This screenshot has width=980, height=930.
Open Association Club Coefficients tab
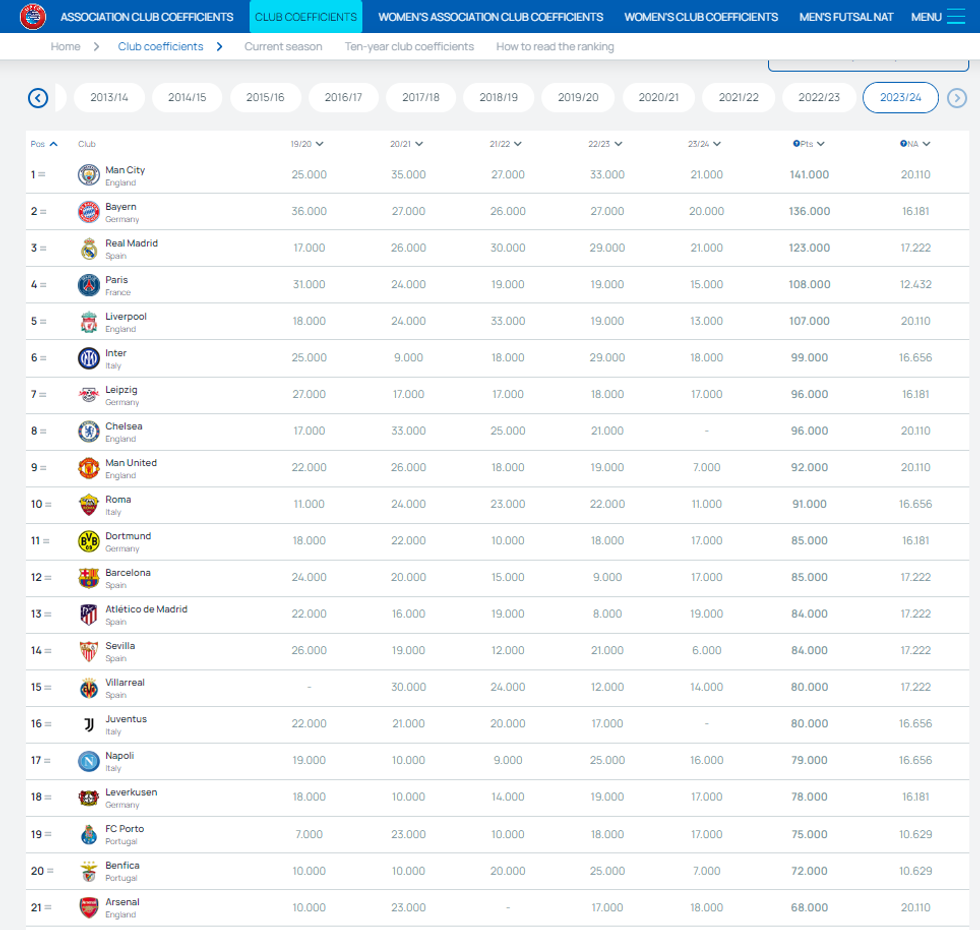click(x=147, y=17)
